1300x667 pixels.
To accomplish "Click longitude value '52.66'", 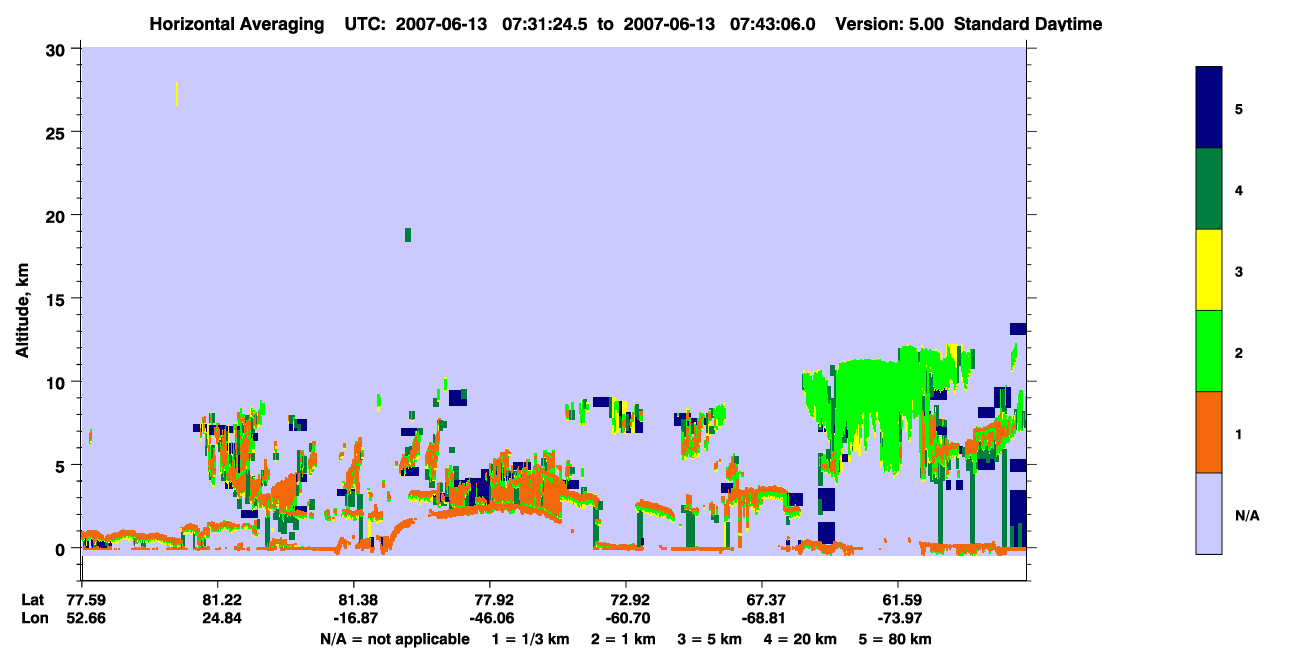I will [86, 618].
